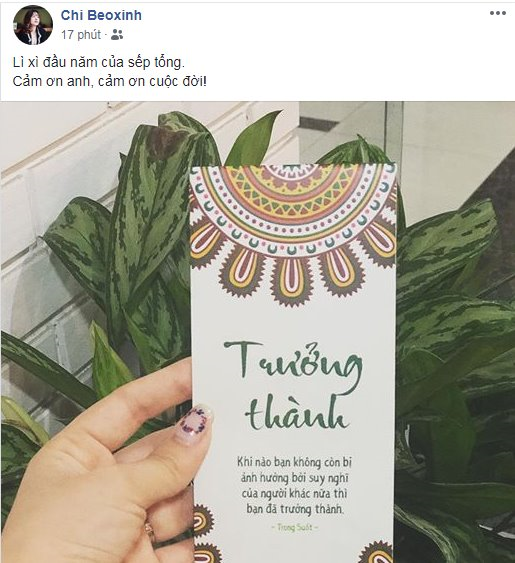Open the '17 phút' timestamp link
This screenshot has height=563, width=515.
click(x=81, y=35)
